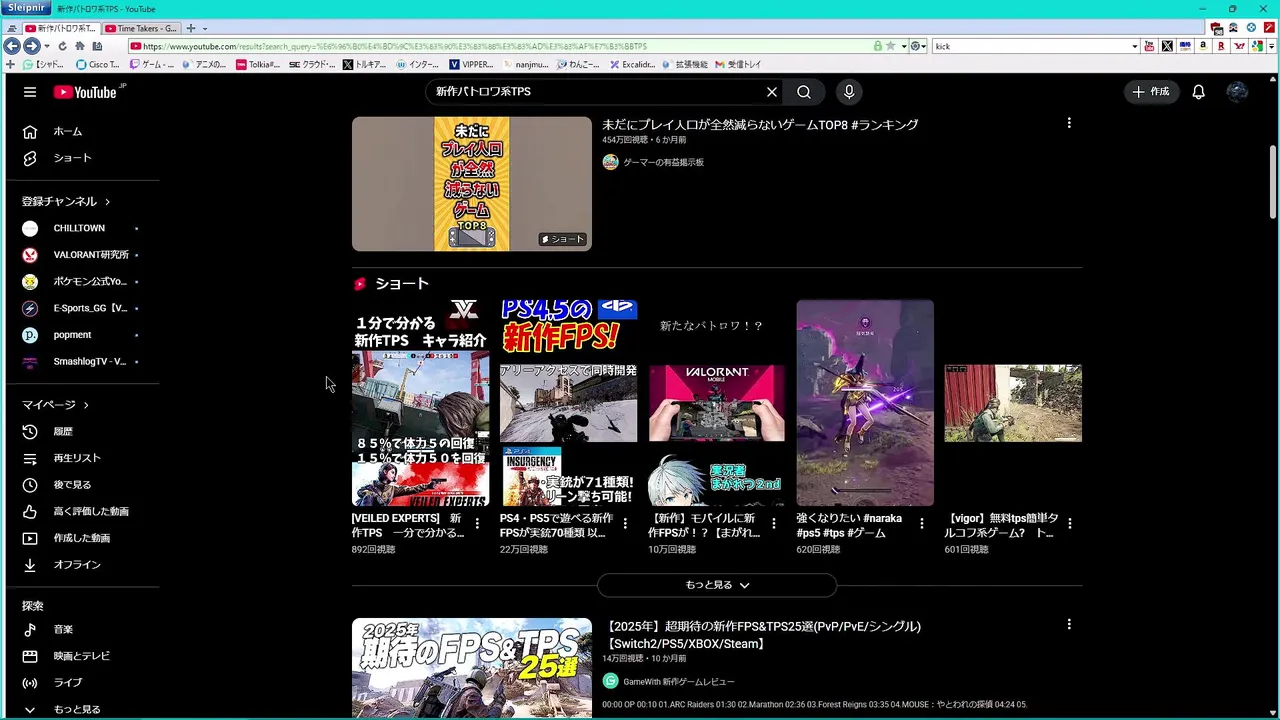
Task: Switch to the Time Takers tab
Action: [x=142, y=28]
